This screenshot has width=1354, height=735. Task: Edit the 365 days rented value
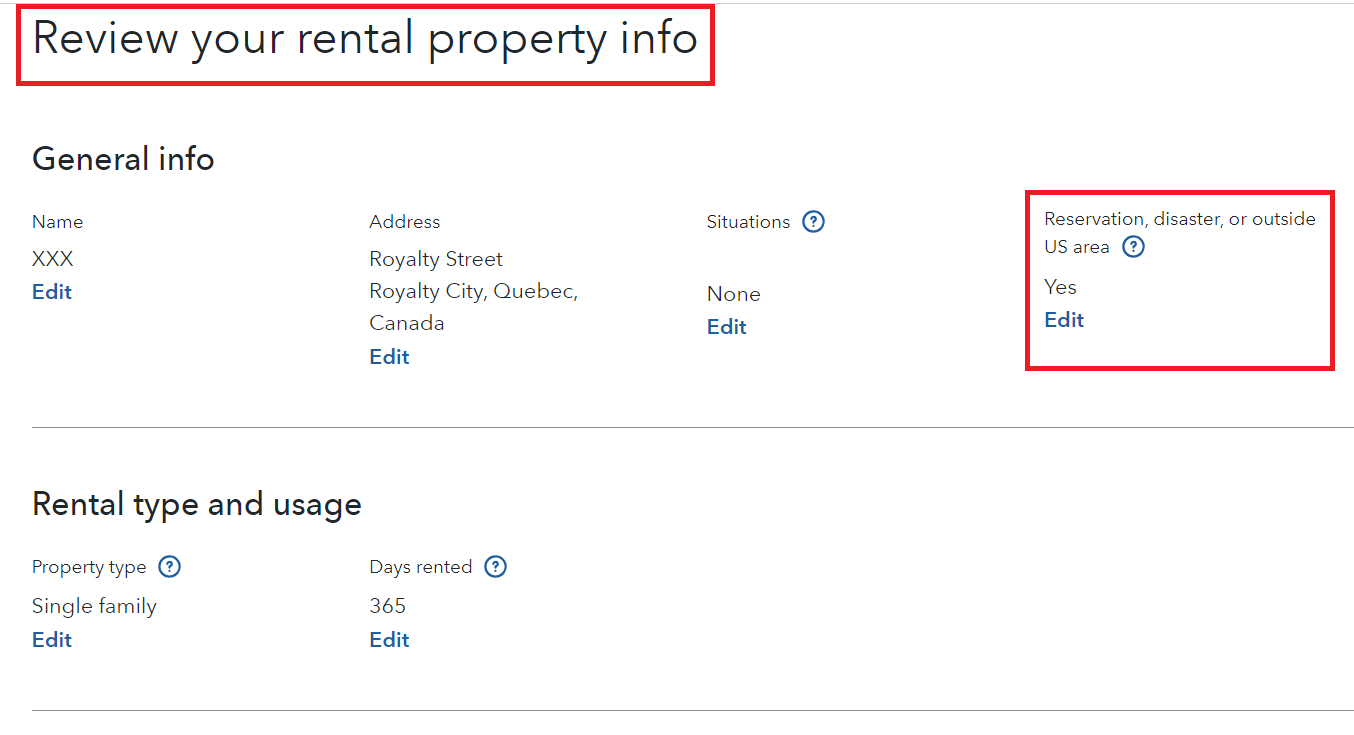pos(389,640)
